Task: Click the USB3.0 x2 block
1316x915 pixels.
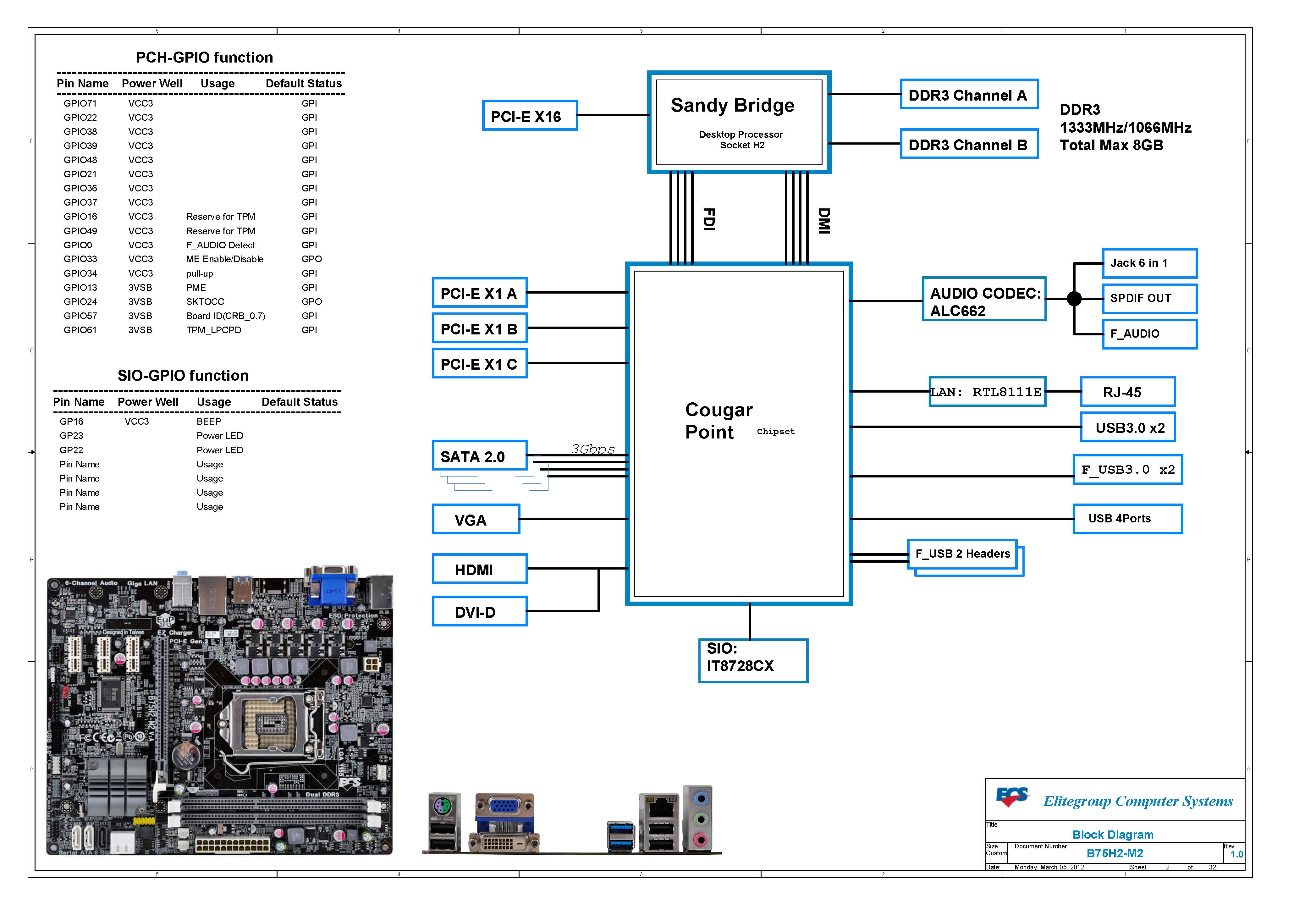Action: click(x=1127, y=427)
